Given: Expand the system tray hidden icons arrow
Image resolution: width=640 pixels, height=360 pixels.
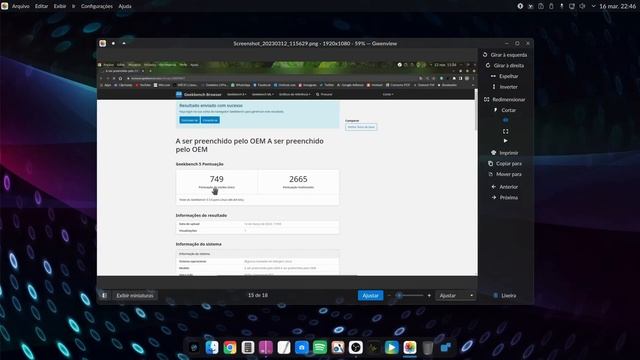Looking at the screenshot, I should 593,6.
